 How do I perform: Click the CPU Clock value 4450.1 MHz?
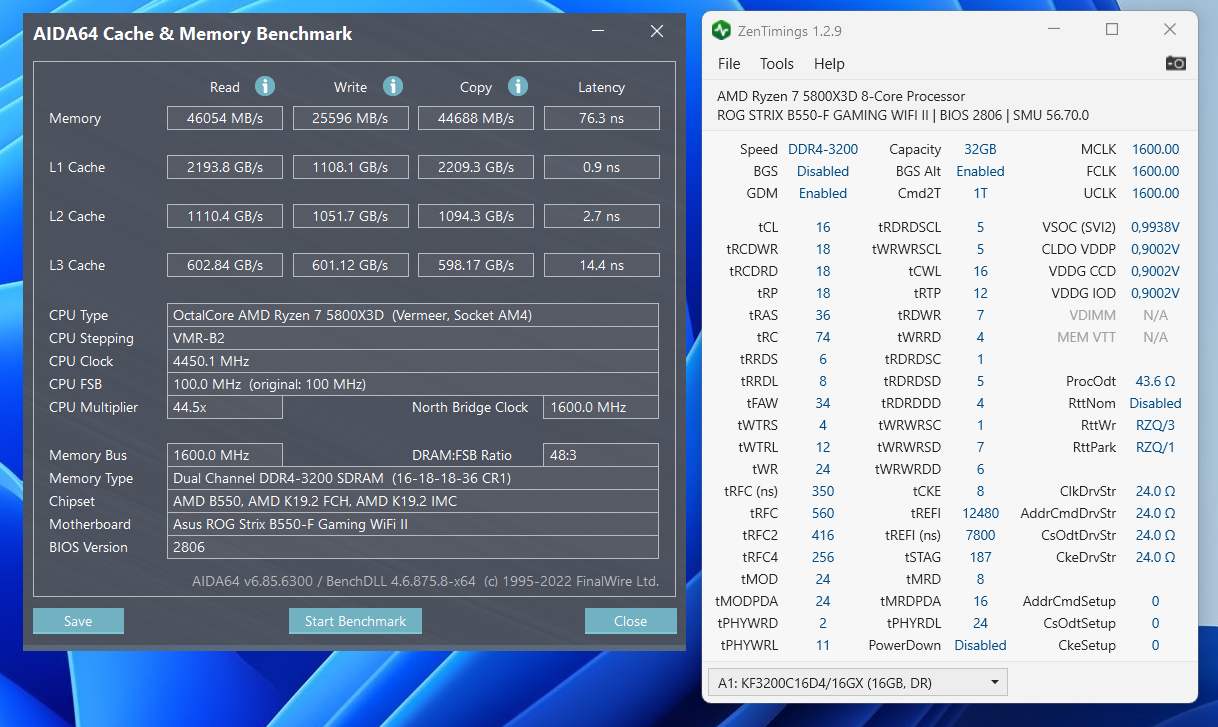(x=412, y=361)
